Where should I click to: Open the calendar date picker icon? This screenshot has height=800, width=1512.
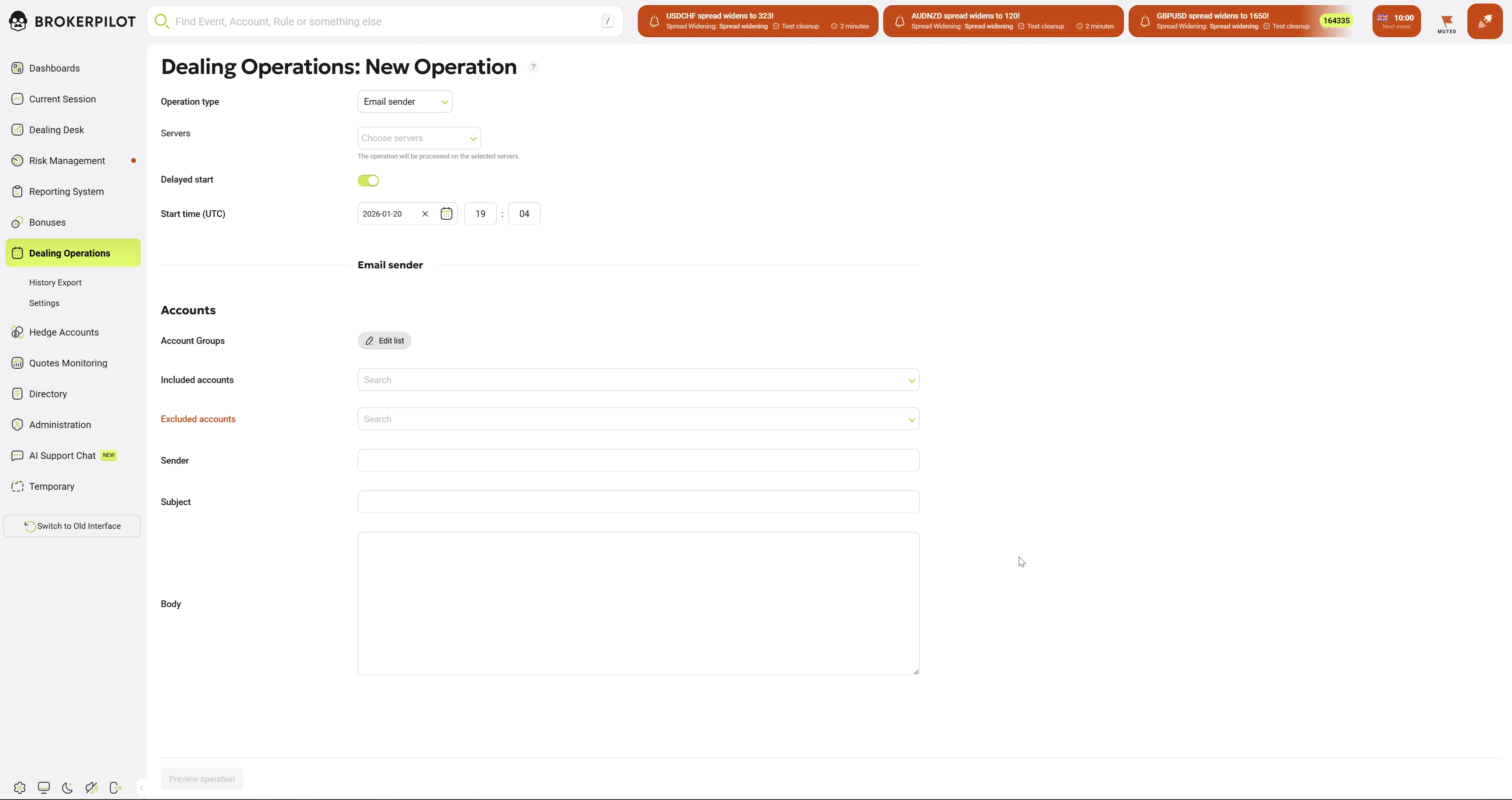[446, 214]
